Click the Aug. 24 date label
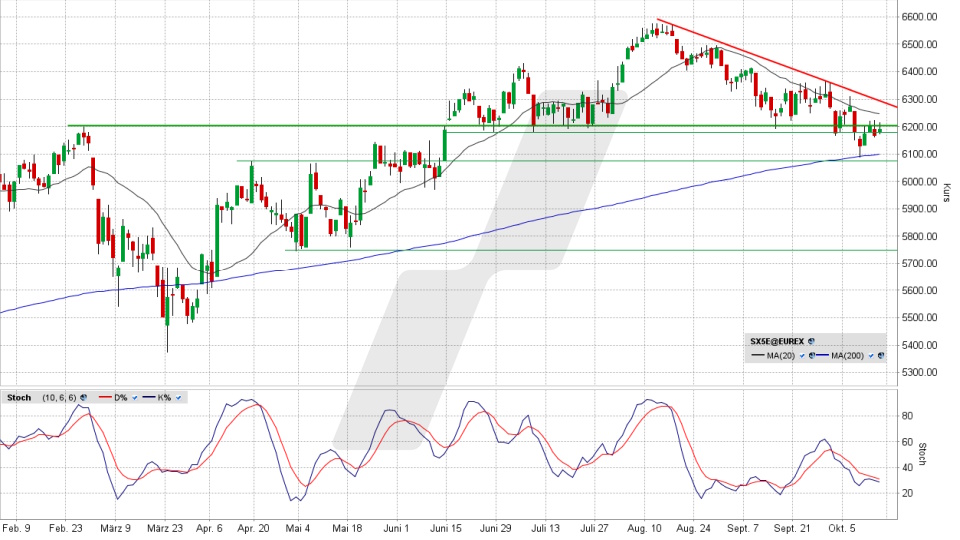The width and height of the screenshot is (960, 540). (694, 528)
